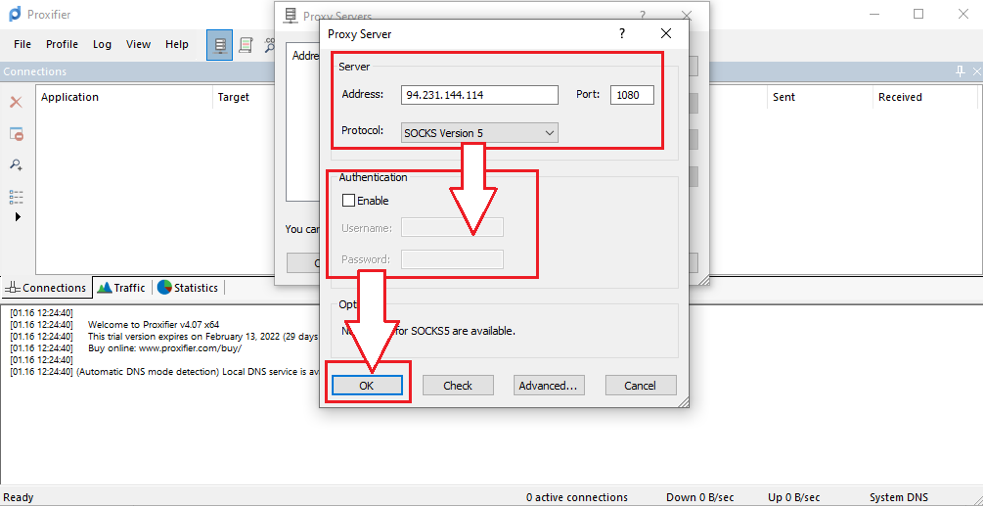The width and height of the screenshot is (983, 506).
Task: Switch to the Traffic tab
Action: point(122,288)
